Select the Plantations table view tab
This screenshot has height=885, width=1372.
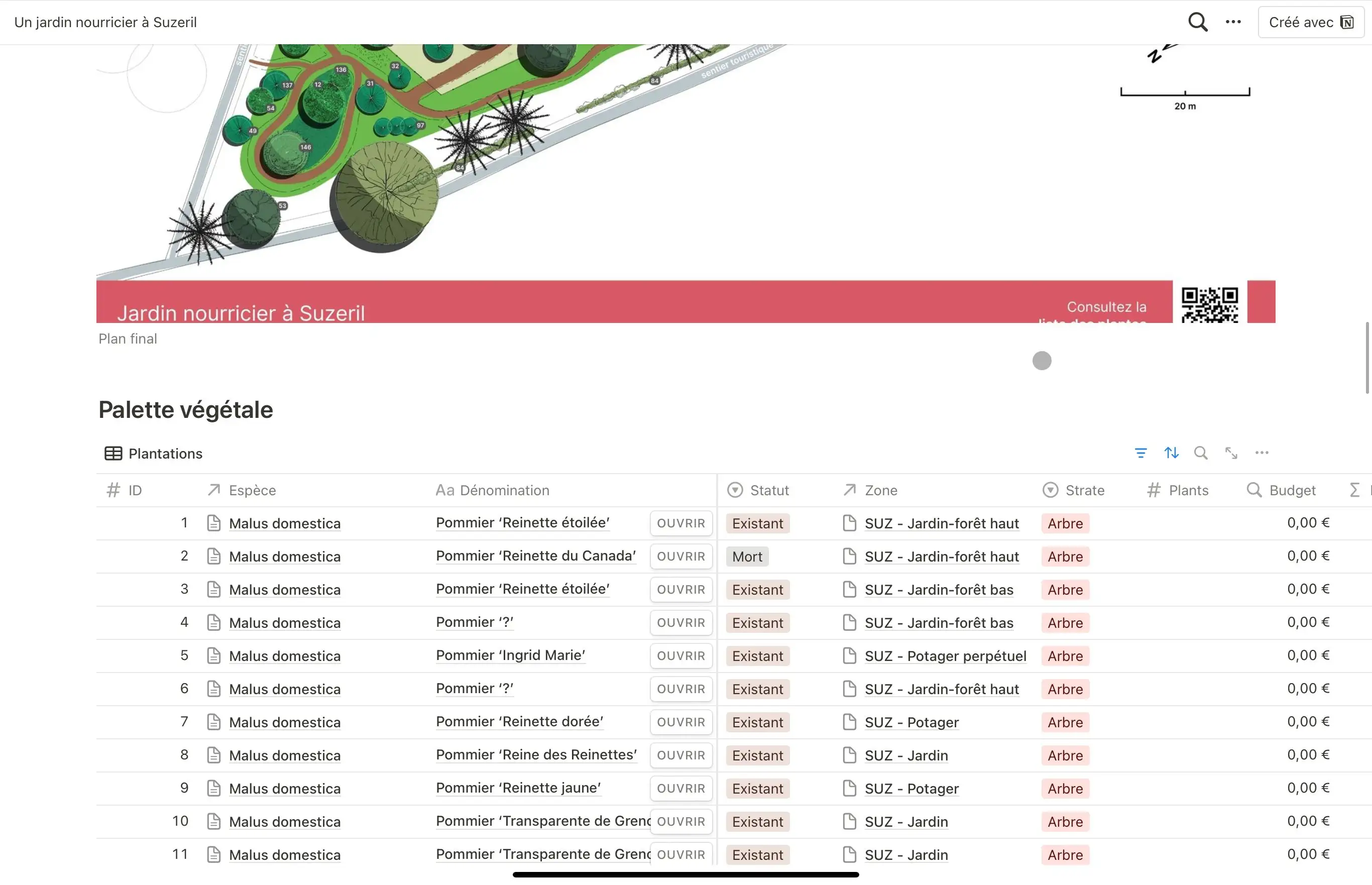(x=153, y=454)
